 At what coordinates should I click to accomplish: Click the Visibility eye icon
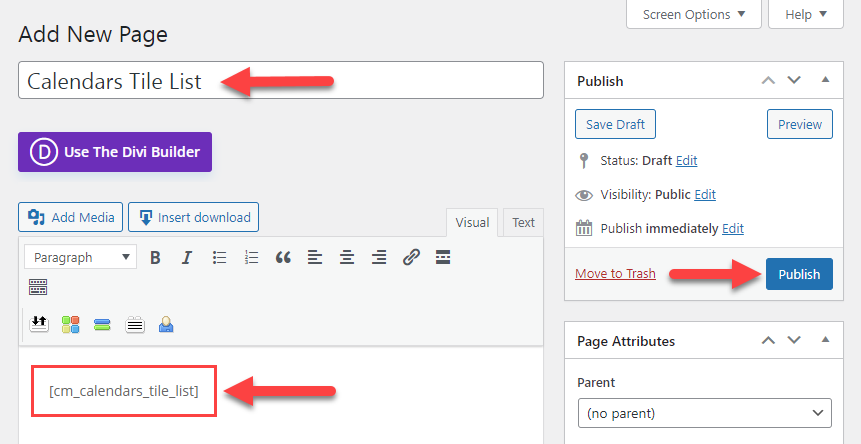pos(584,195)
